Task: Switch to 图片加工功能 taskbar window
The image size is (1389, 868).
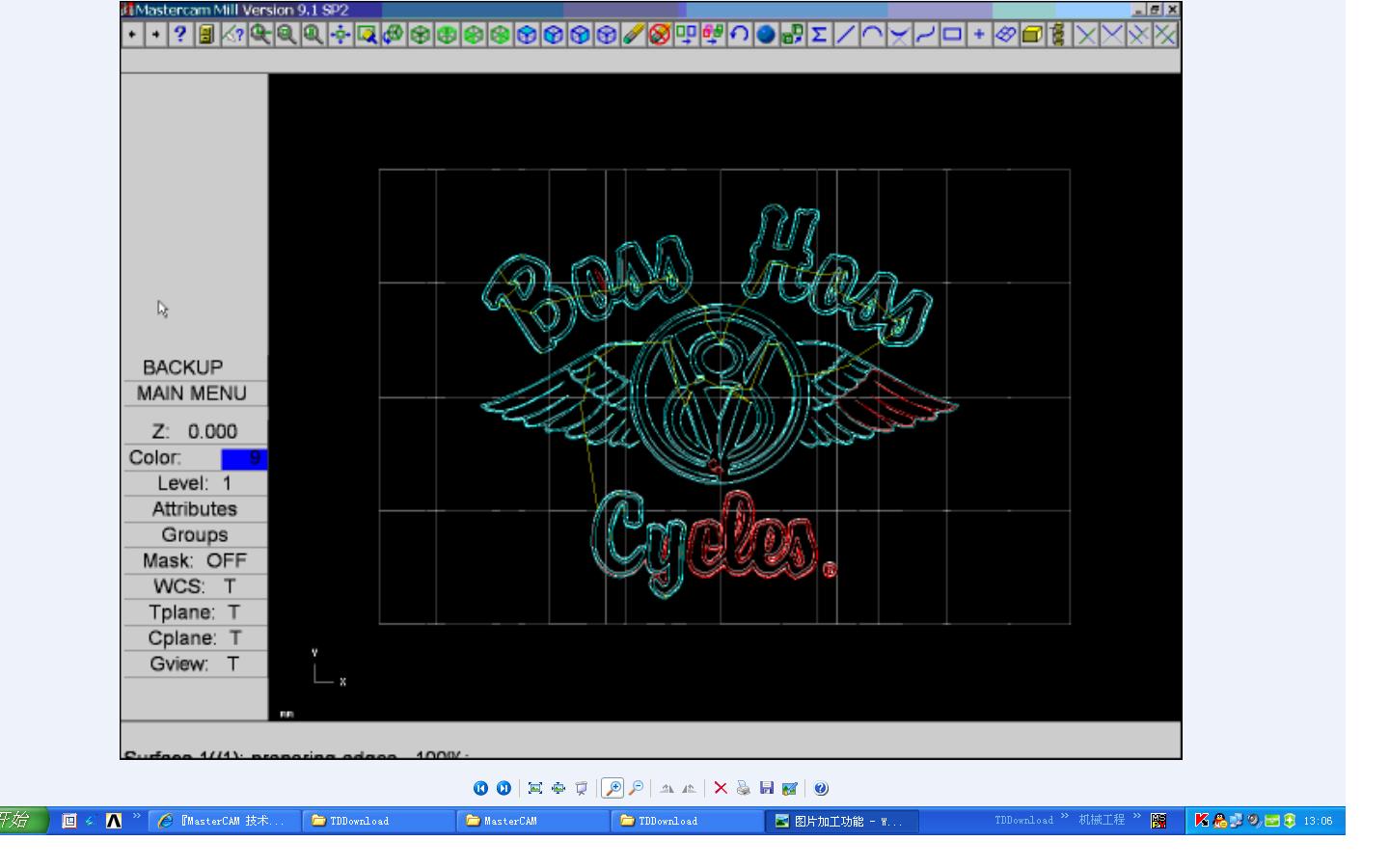Action: pyautogui.click(x=841, y=821)
